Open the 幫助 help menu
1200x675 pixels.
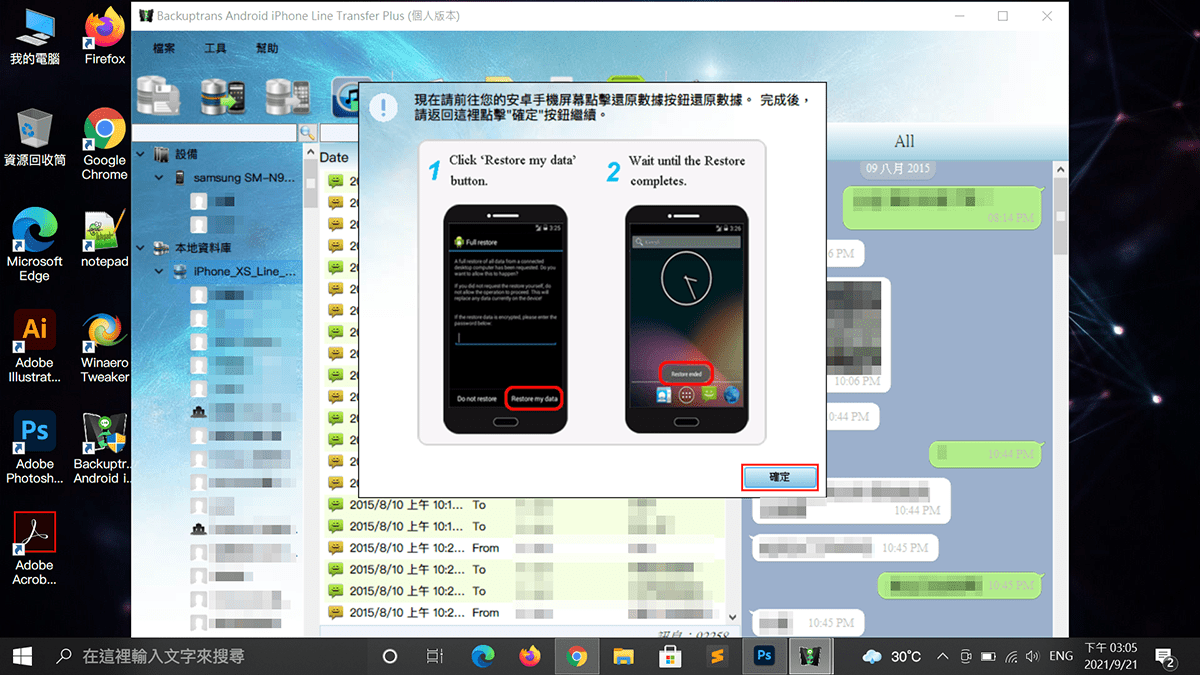click(265, 47)
